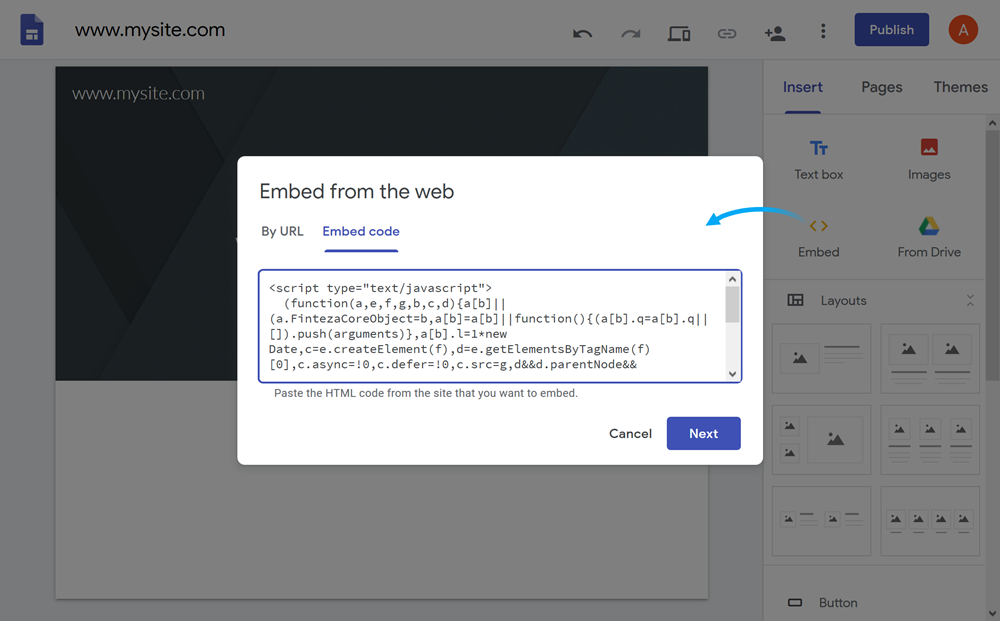Cancel the embed dialog

coord(630,433)
